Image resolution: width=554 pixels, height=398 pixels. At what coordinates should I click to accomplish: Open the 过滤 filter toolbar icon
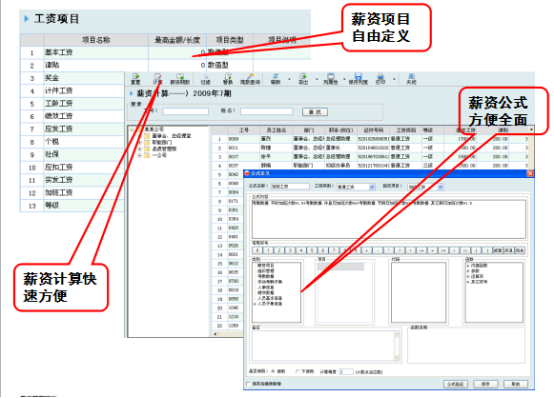[205, 78]
